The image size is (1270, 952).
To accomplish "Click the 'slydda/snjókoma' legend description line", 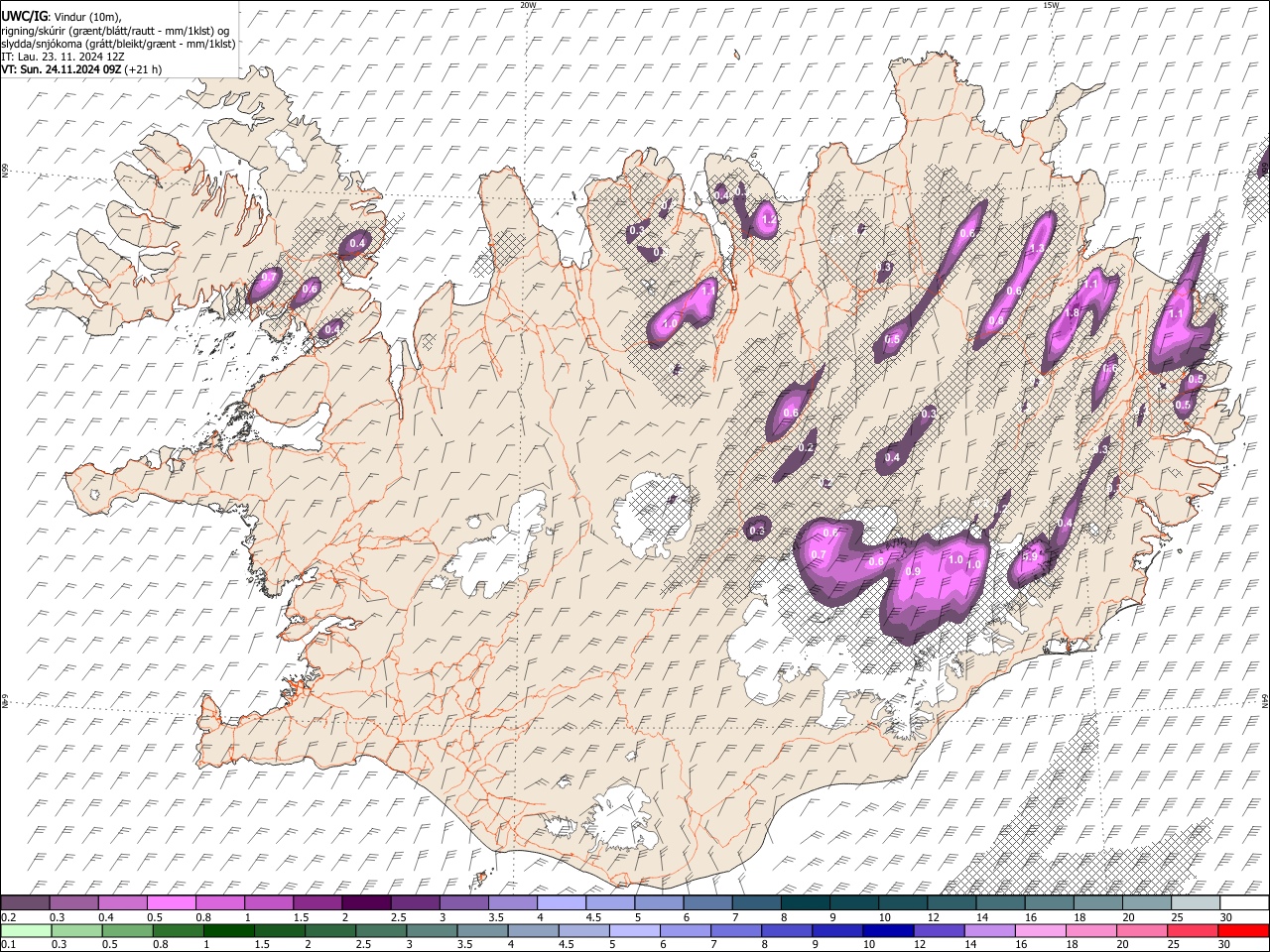I will coord(119,44).
